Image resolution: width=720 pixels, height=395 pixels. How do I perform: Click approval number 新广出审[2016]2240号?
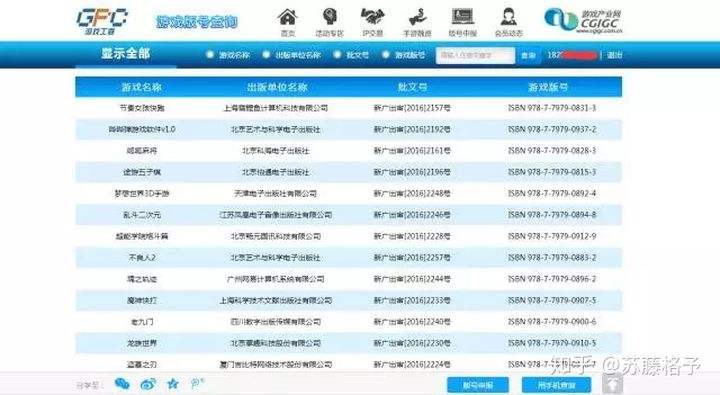click(x=412, y=322)
